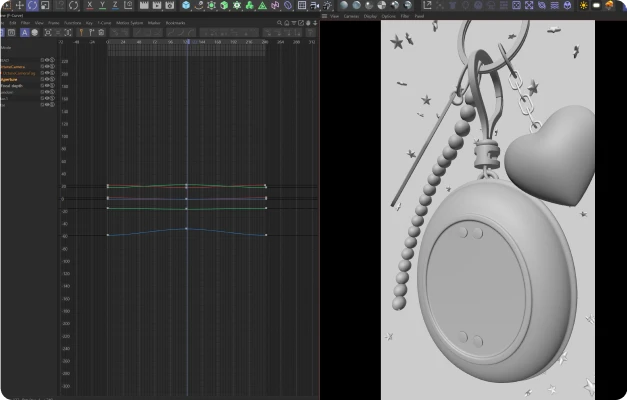Click the delete key trash icon
Viewport: 627px width, 400px height.
(102, 33)
